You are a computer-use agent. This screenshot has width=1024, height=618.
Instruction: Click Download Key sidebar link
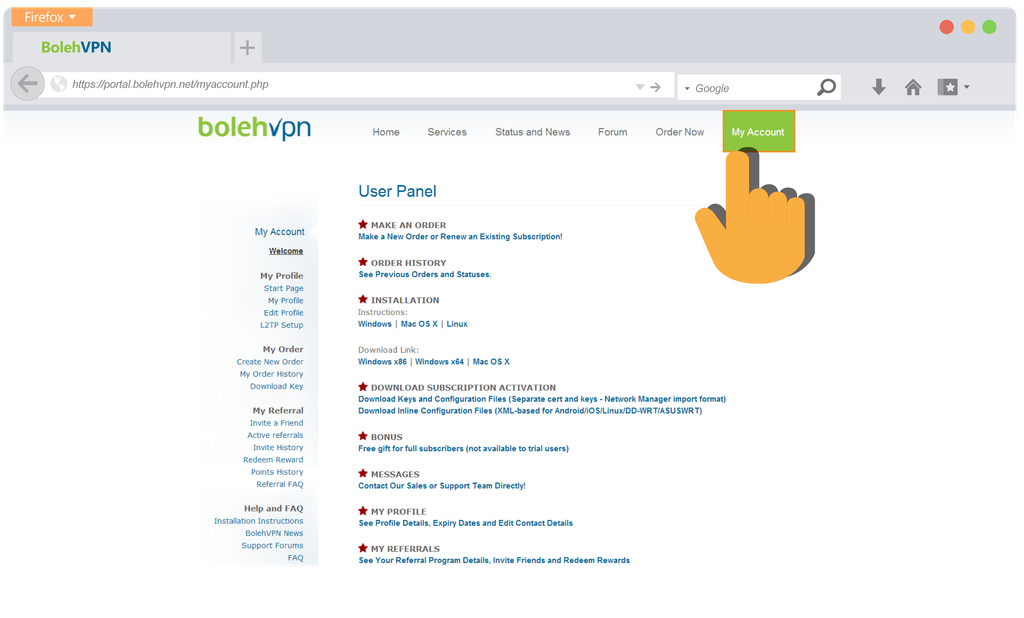pyautogui.click(x=276, y=386)
